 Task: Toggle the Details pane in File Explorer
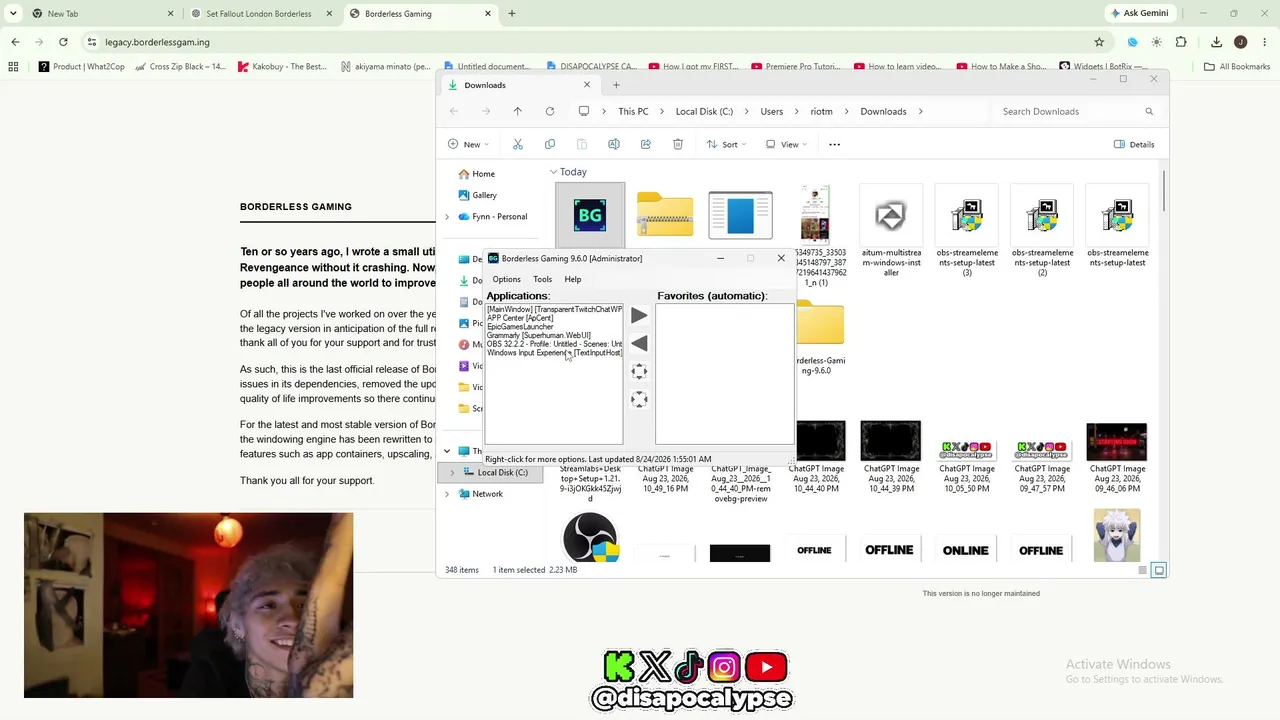pos(1134,144)
